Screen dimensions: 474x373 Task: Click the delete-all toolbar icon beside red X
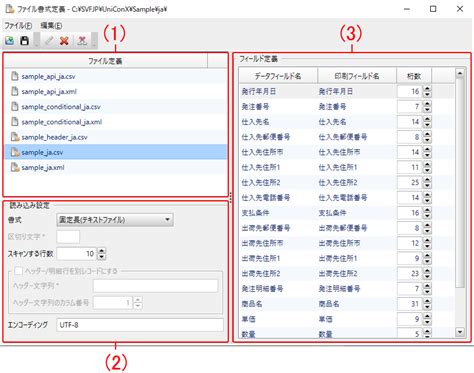click(x=82, y=41)
